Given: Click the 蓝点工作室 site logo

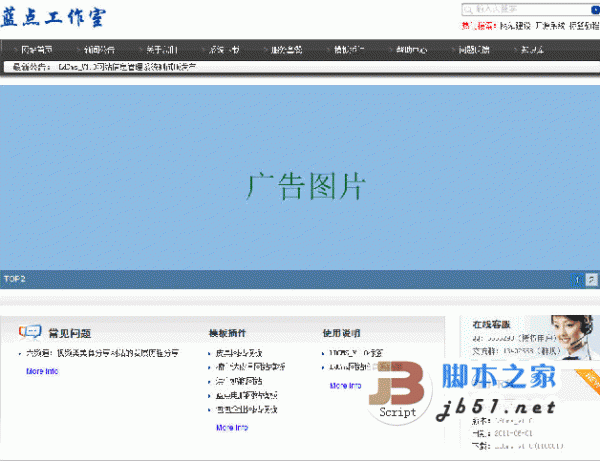Looking at the screenshot, I should point(53,18).
